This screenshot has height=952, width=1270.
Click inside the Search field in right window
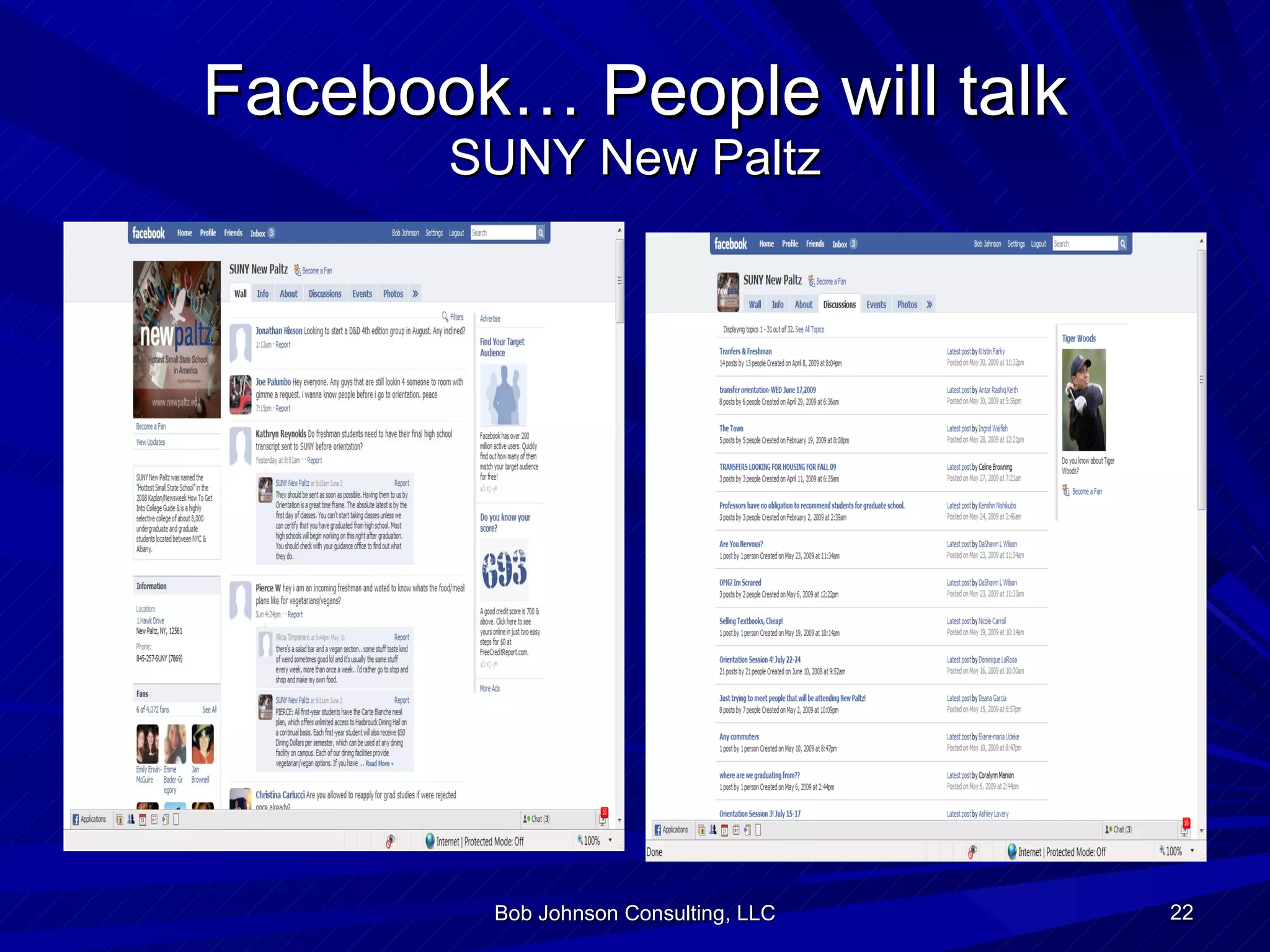tap(1085, 244)
